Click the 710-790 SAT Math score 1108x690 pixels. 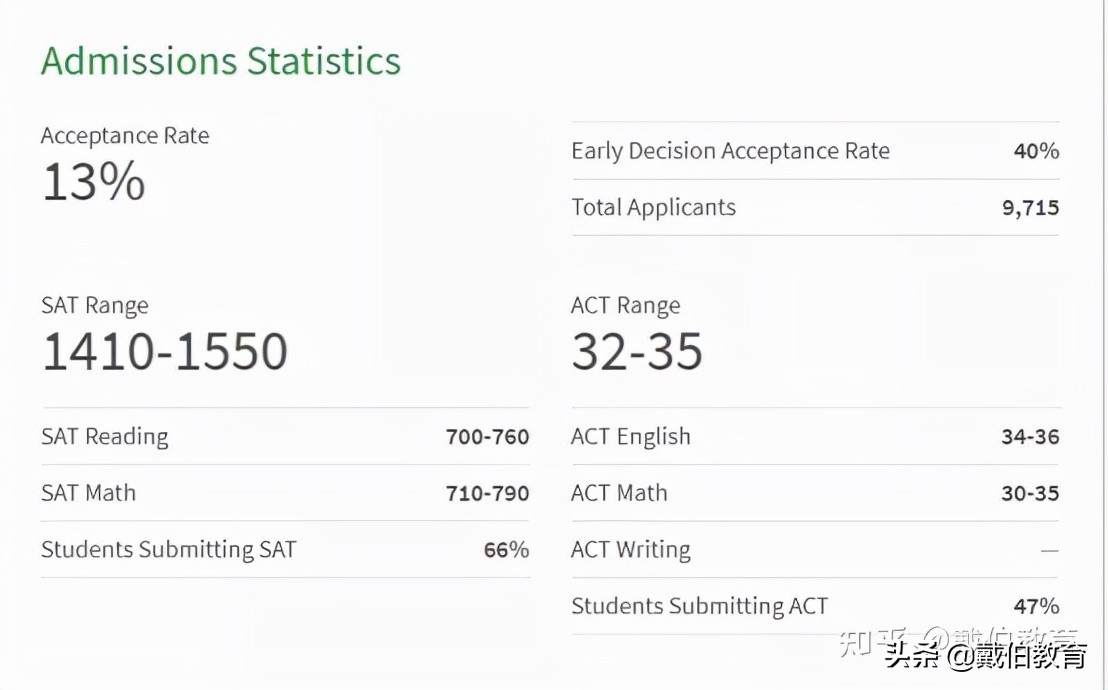pyautogui.click(x=487, y=493)
